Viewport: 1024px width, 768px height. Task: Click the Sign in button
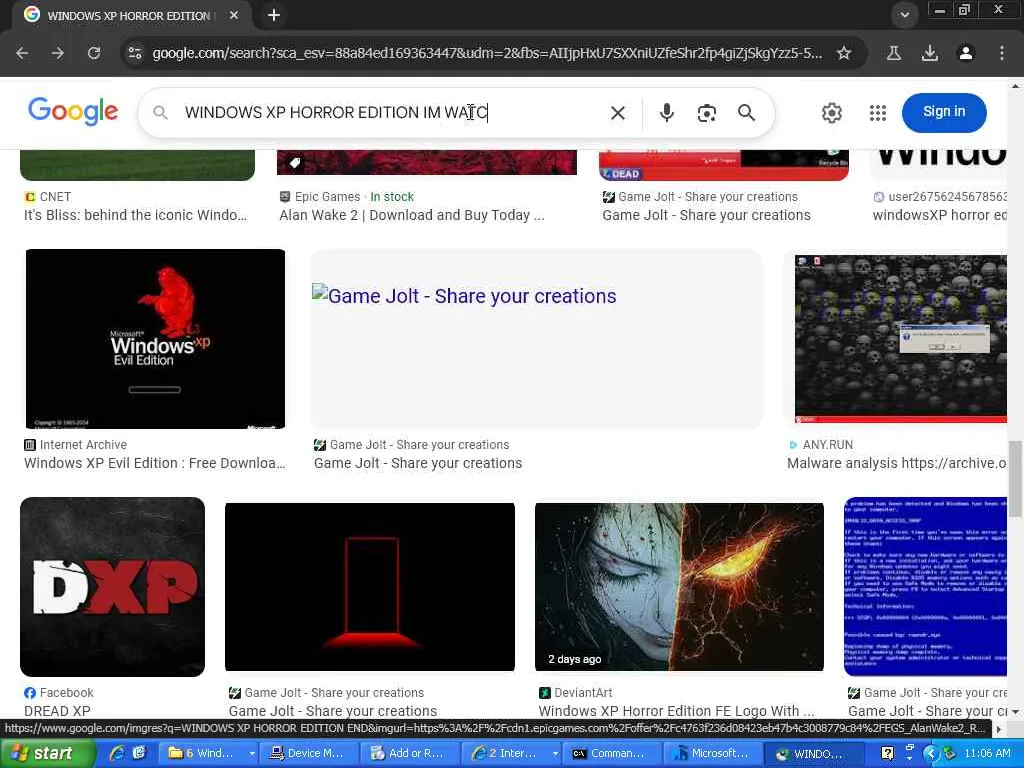pyautogui.click(x=944, y=112)
